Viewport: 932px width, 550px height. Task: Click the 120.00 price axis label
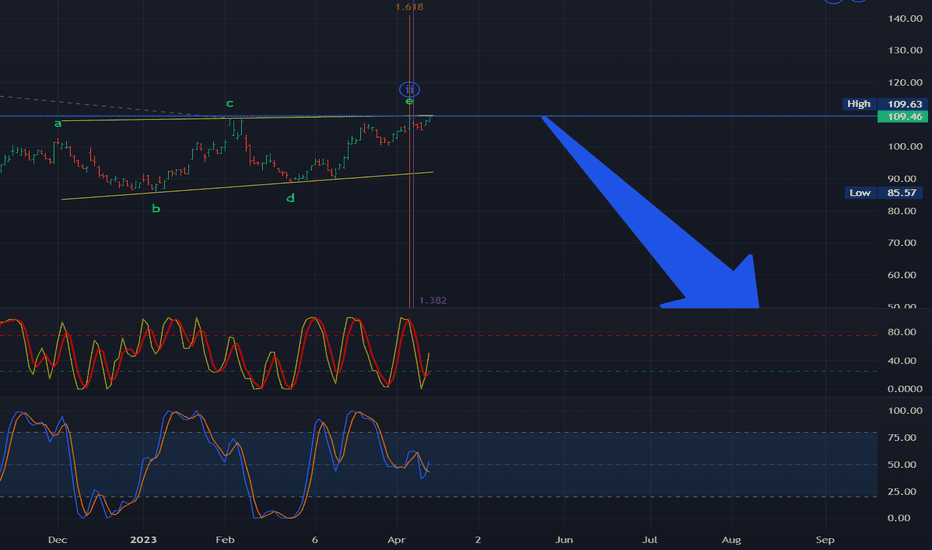pos(905,83)
